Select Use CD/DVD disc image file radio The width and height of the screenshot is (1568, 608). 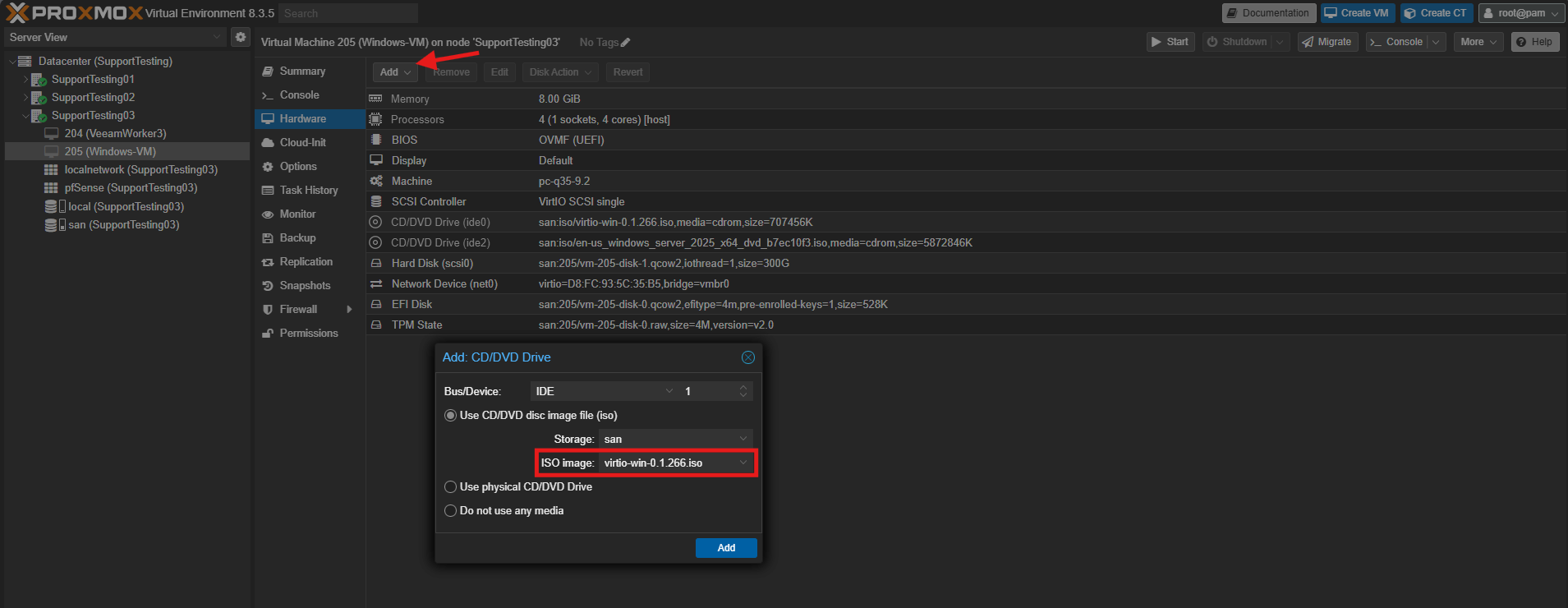pos(450,416)
